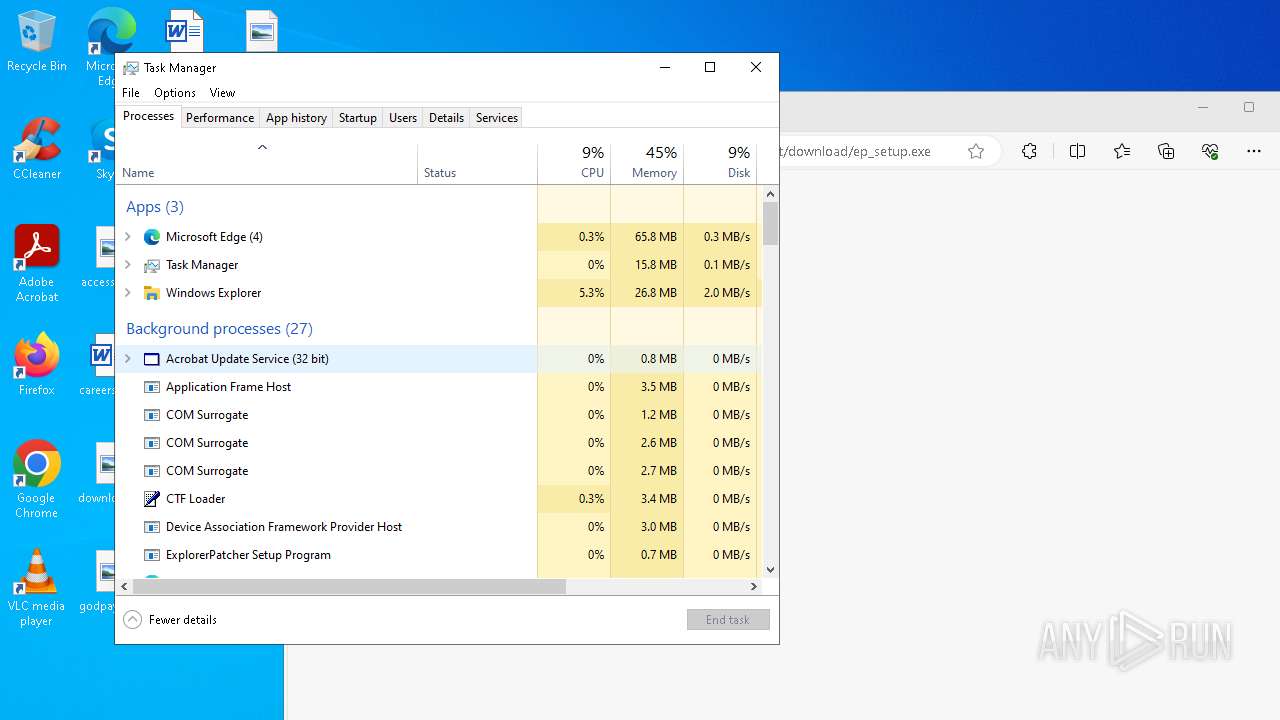Expand the Acrobat Update Service row
Screen dimensions: 1280x720
[x=127, y=359]
